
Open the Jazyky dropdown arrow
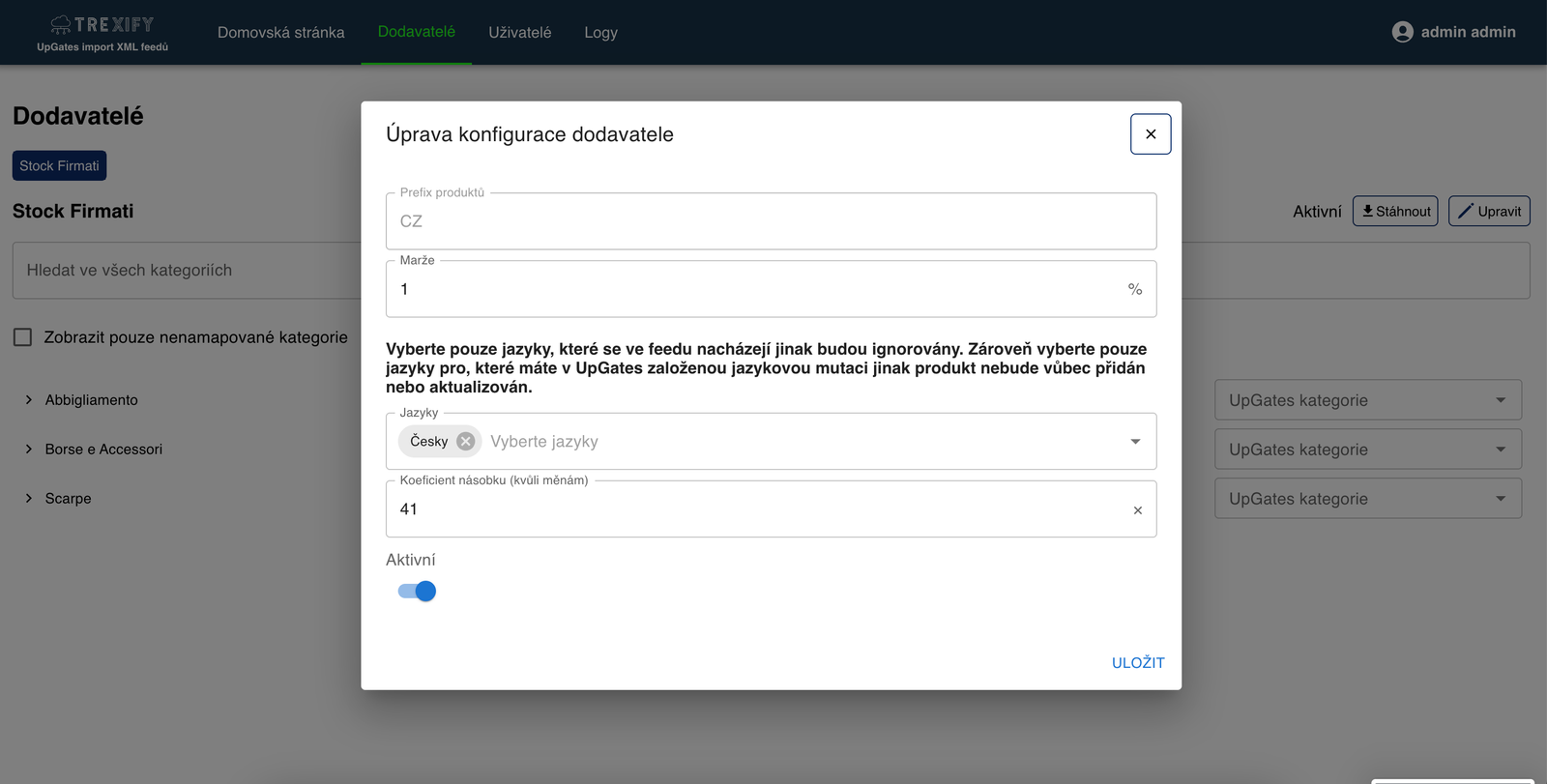pyautogui.click(x=1135, y=442)
